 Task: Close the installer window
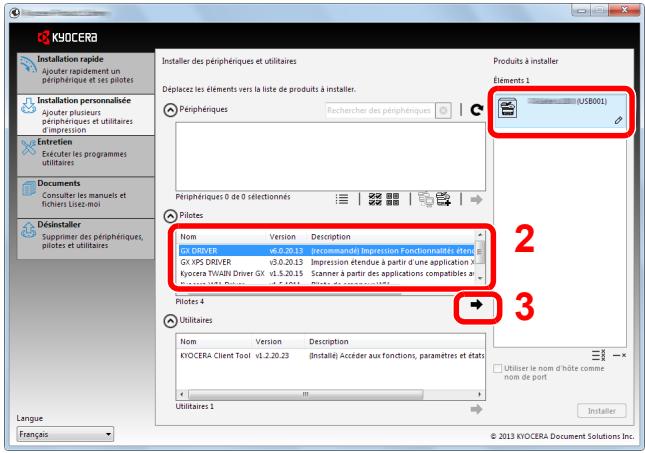click(x=624, y=10)
